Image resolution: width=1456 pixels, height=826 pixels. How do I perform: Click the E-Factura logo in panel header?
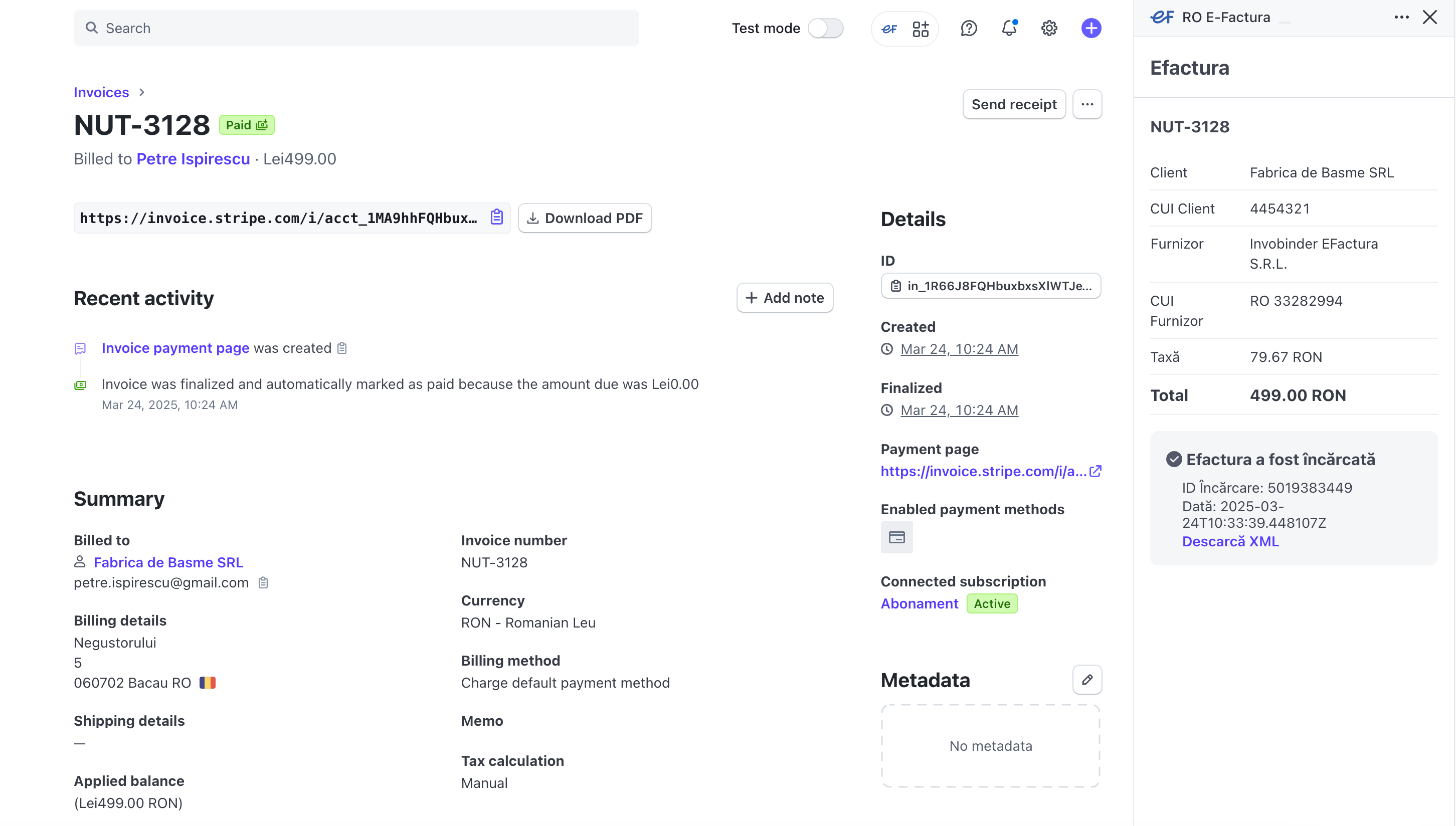tap(1162, 17)
